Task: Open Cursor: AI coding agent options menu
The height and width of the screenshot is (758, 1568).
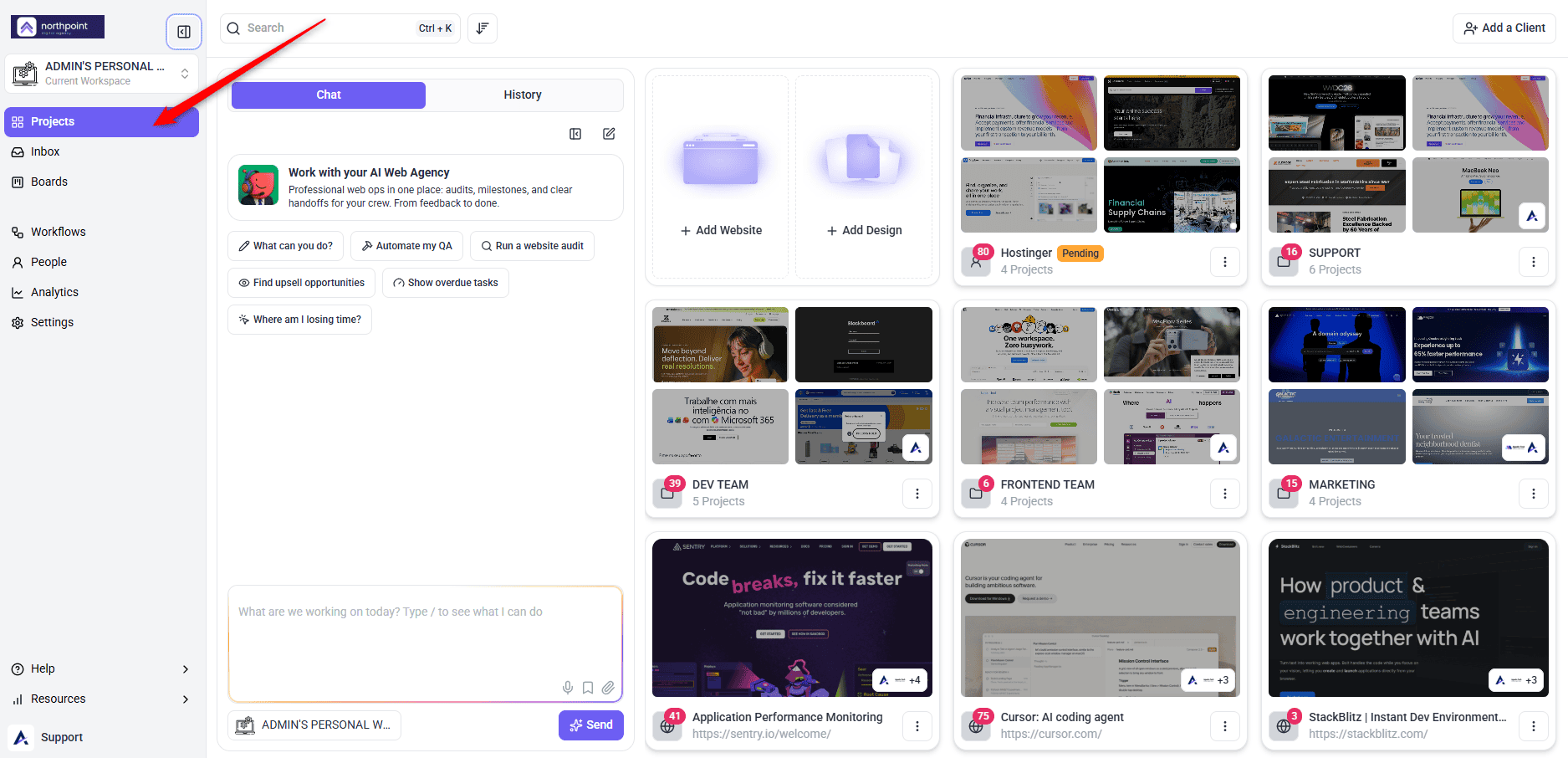Action: pos(1225,726)
